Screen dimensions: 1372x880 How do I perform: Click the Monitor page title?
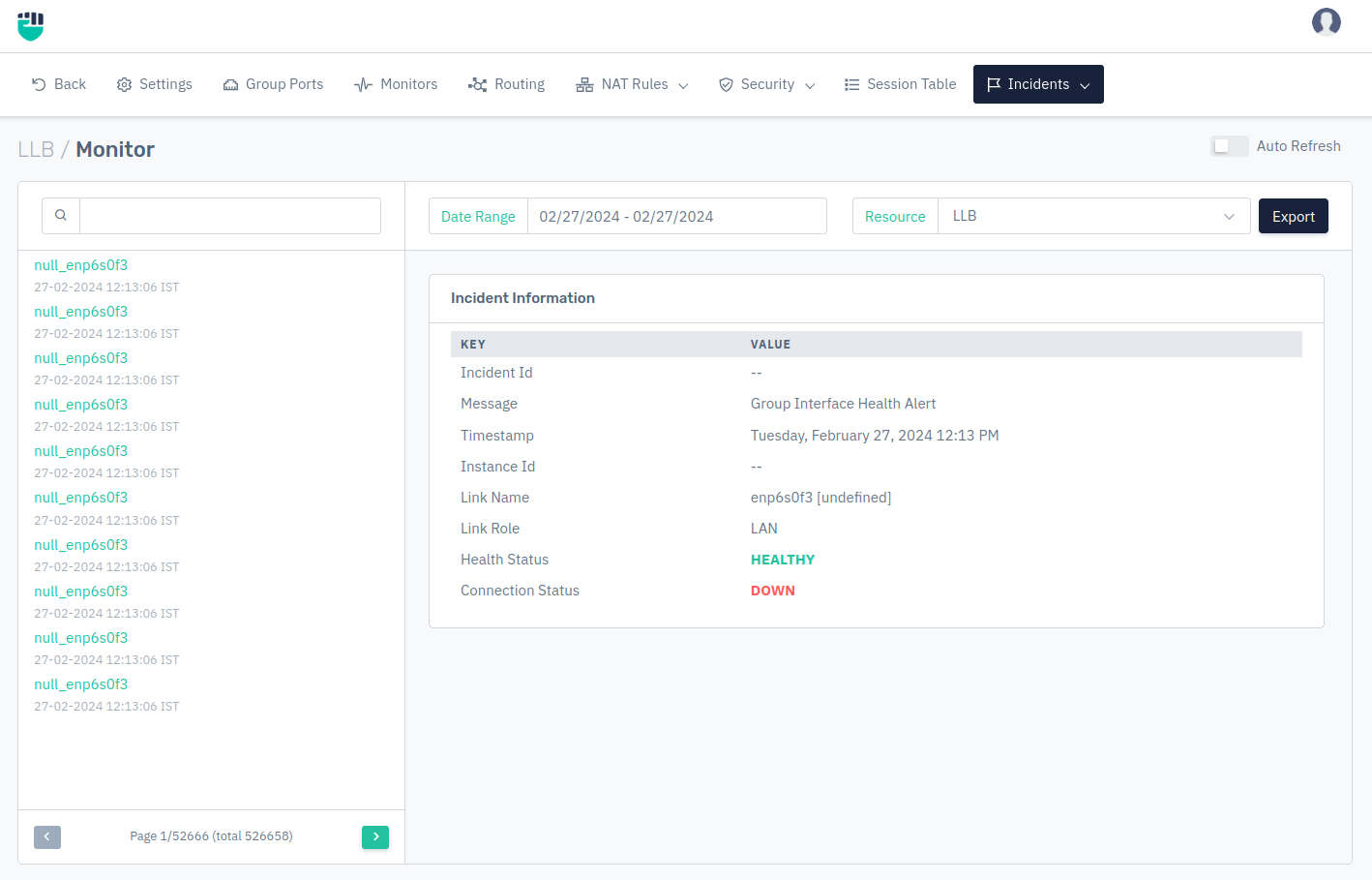point(115,149)
